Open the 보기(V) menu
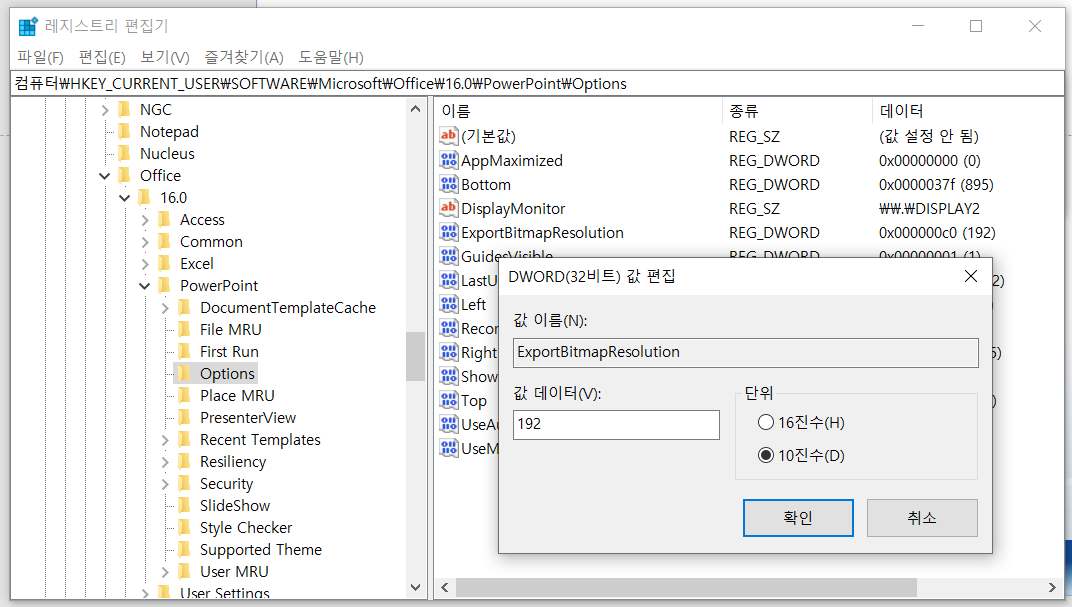The height and width of the screenshot is (607, 1072). tap(165, 57)
